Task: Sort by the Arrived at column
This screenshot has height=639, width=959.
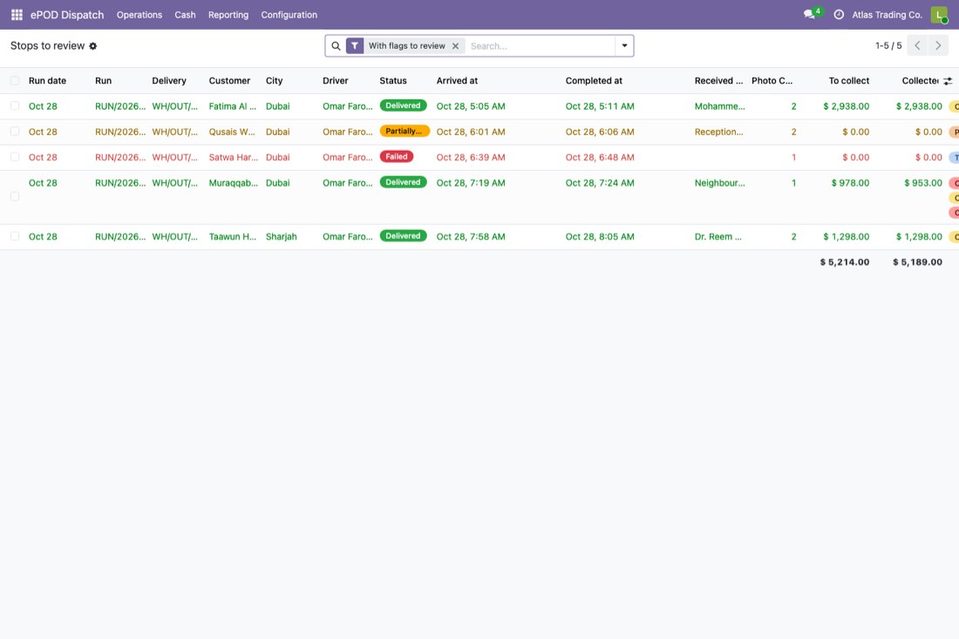Action: click(457, 81)
